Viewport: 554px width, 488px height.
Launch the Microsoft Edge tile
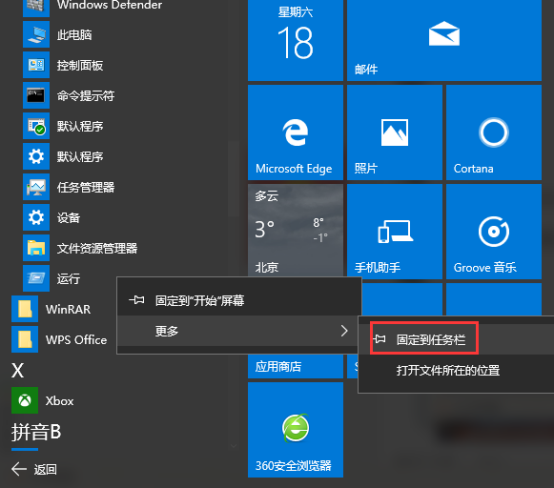click(295, 132)
